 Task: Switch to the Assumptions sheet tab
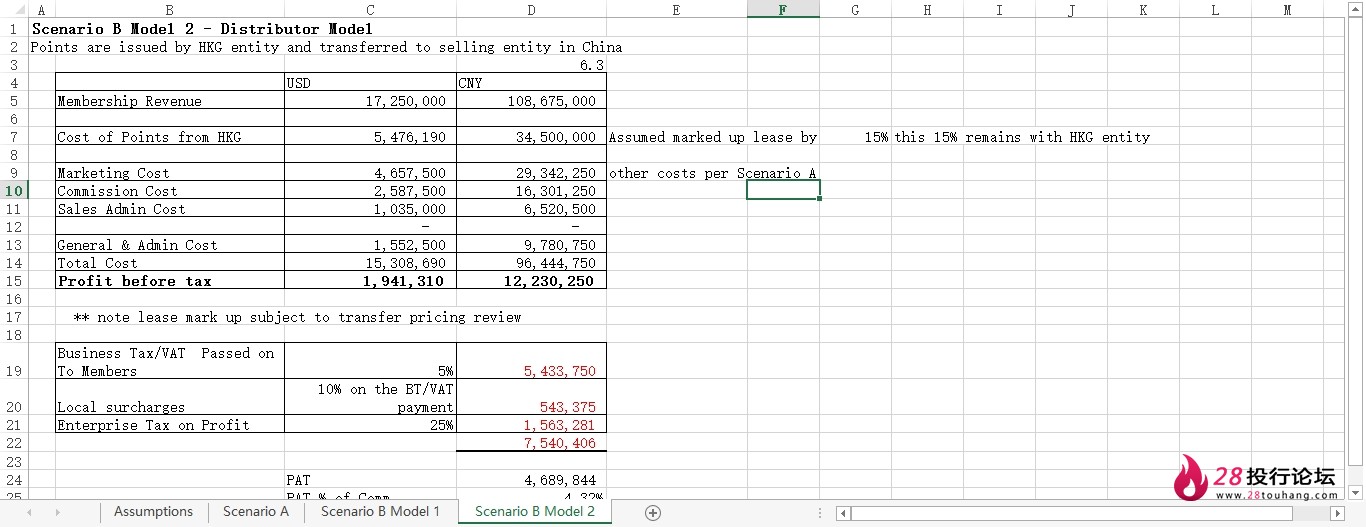[153, 512]
